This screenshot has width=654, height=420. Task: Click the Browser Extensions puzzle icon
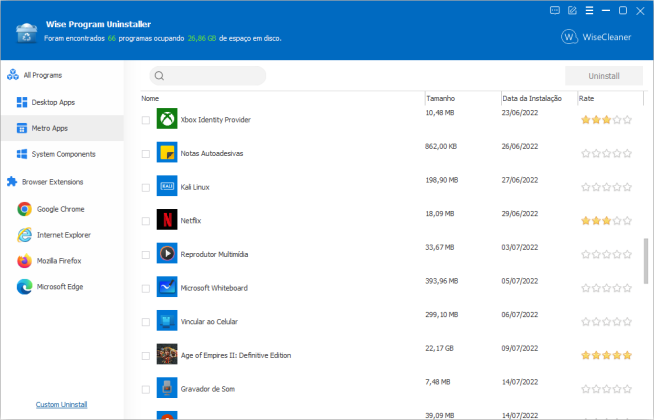click(x=12, y=181)
